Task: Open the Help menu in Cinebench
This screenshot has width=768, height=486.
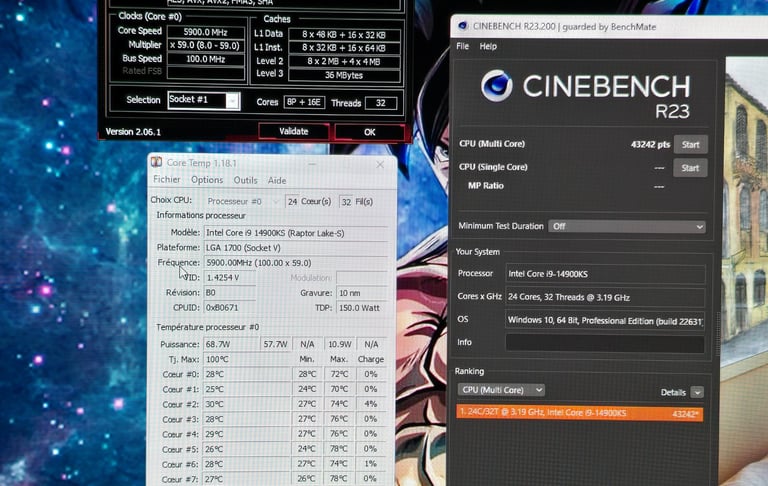Action: [488, 46]
